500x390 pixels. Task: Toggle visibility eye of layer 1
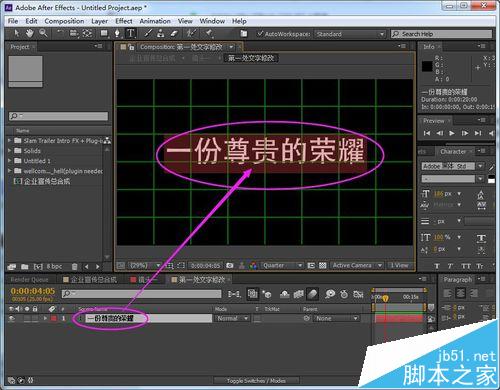pos(12,318)
